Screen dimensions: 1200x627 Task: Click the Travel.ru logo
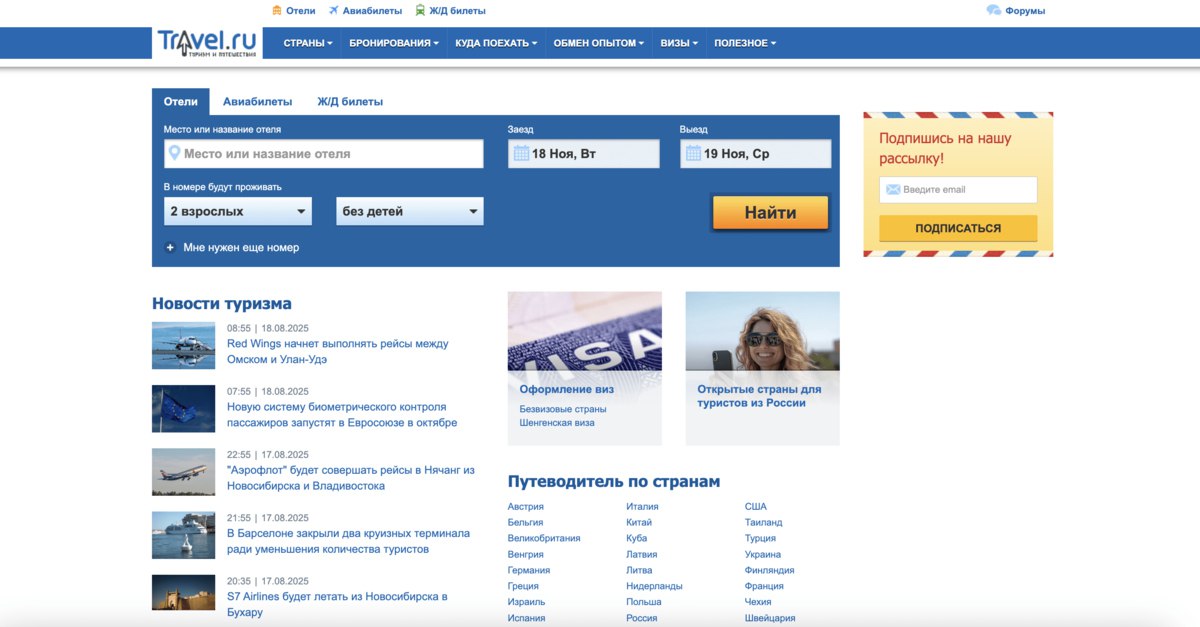click(x=208, y=42)
